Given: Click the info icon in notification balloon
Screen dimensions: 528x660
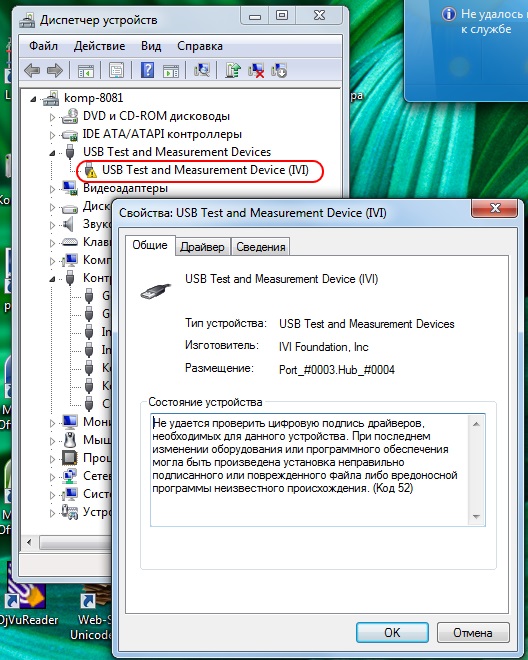Looking at the screenshot, I should point(448,14).
